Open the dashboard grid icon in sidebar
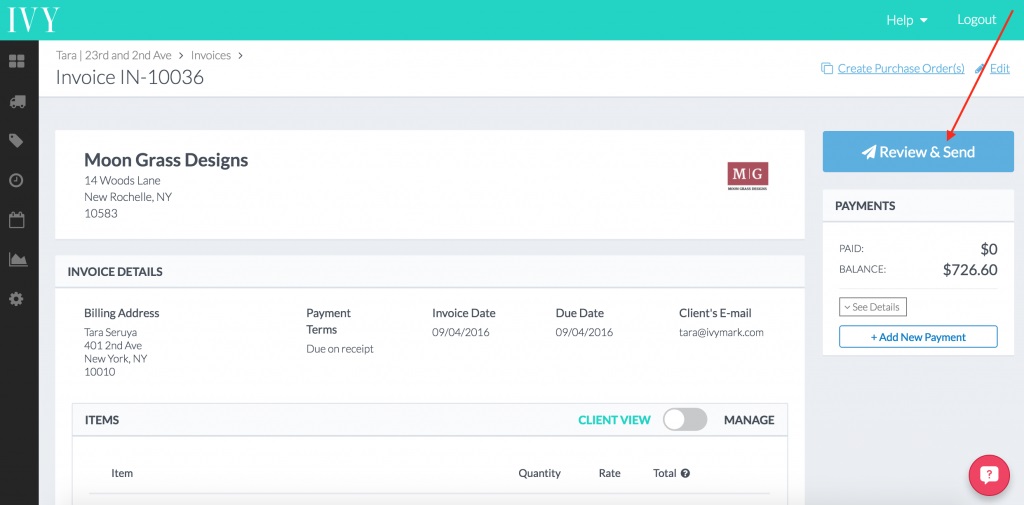The image size is (1024, 505). point(16,61)
